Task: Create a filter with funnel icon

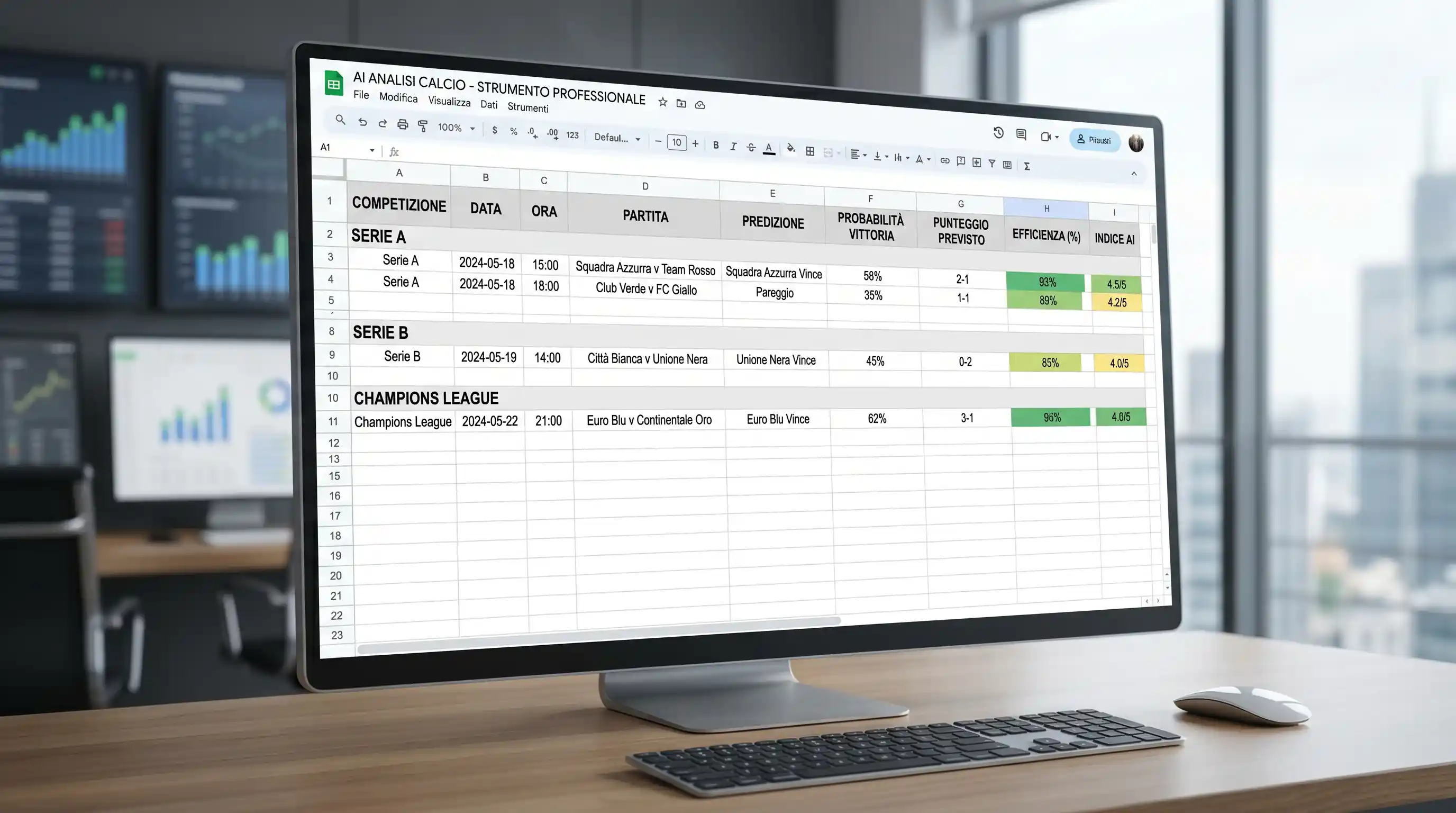Action: click(x=991, y=164)
